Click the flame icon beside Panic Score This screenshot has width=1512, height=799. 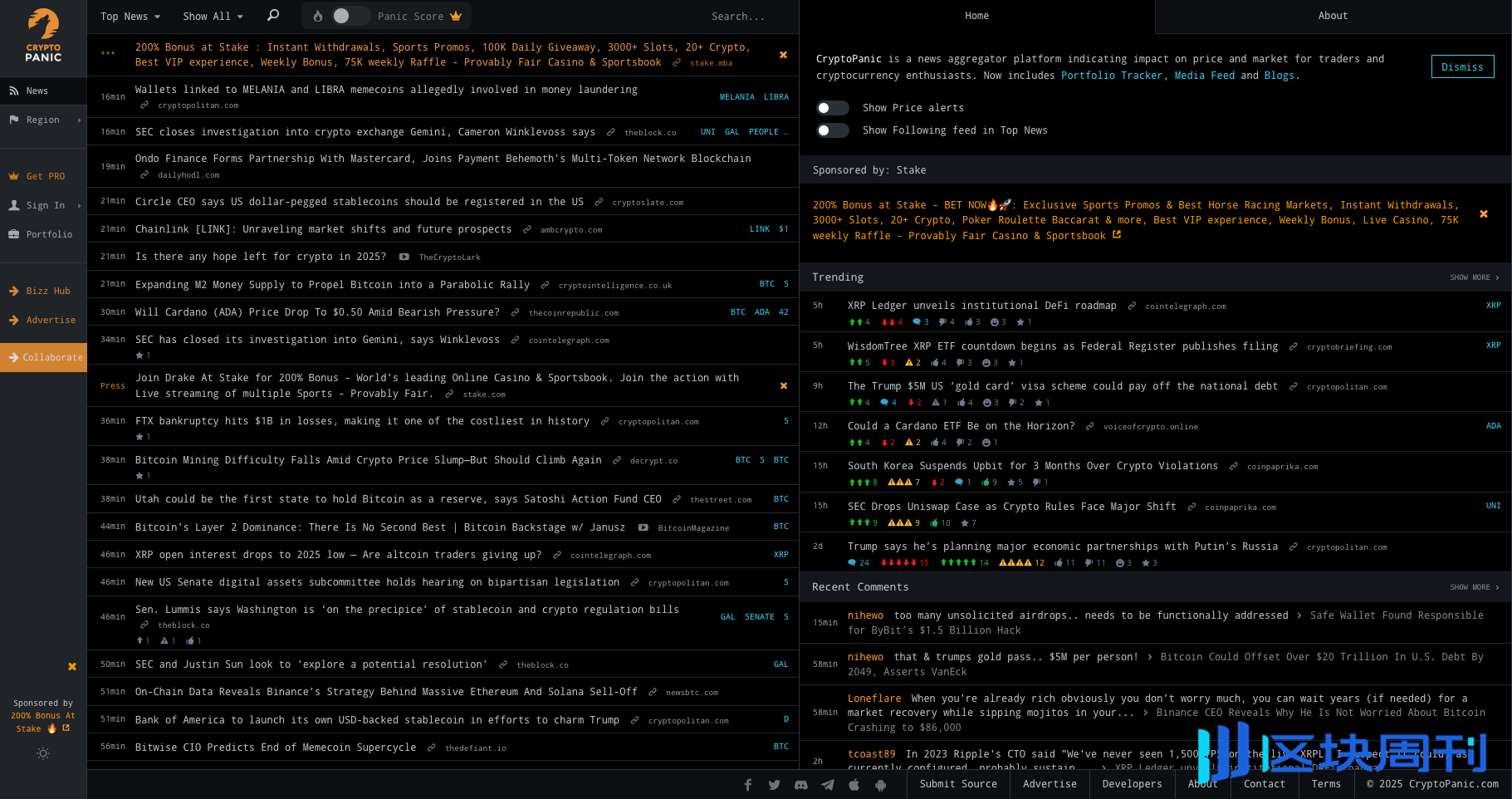pos(318,16)
